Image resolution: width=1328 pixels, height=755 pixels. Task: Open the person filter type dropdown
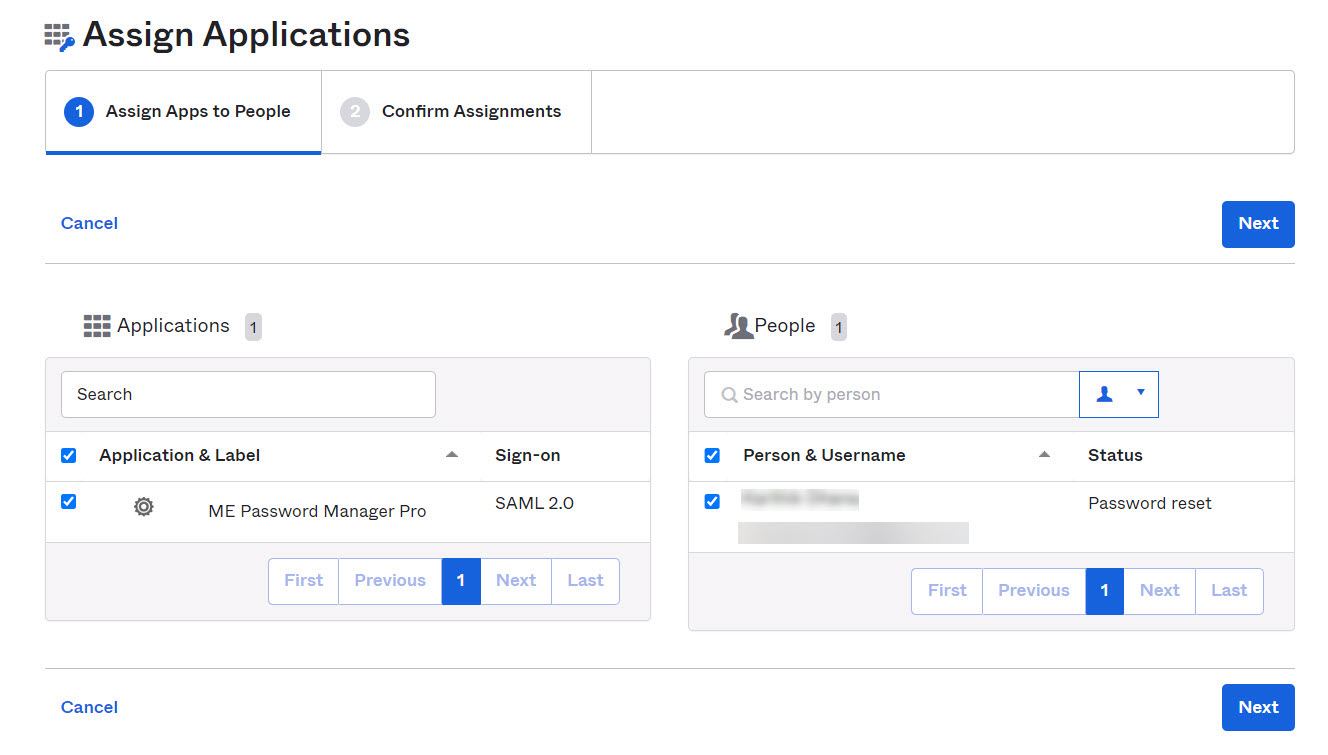(1119, 394)
